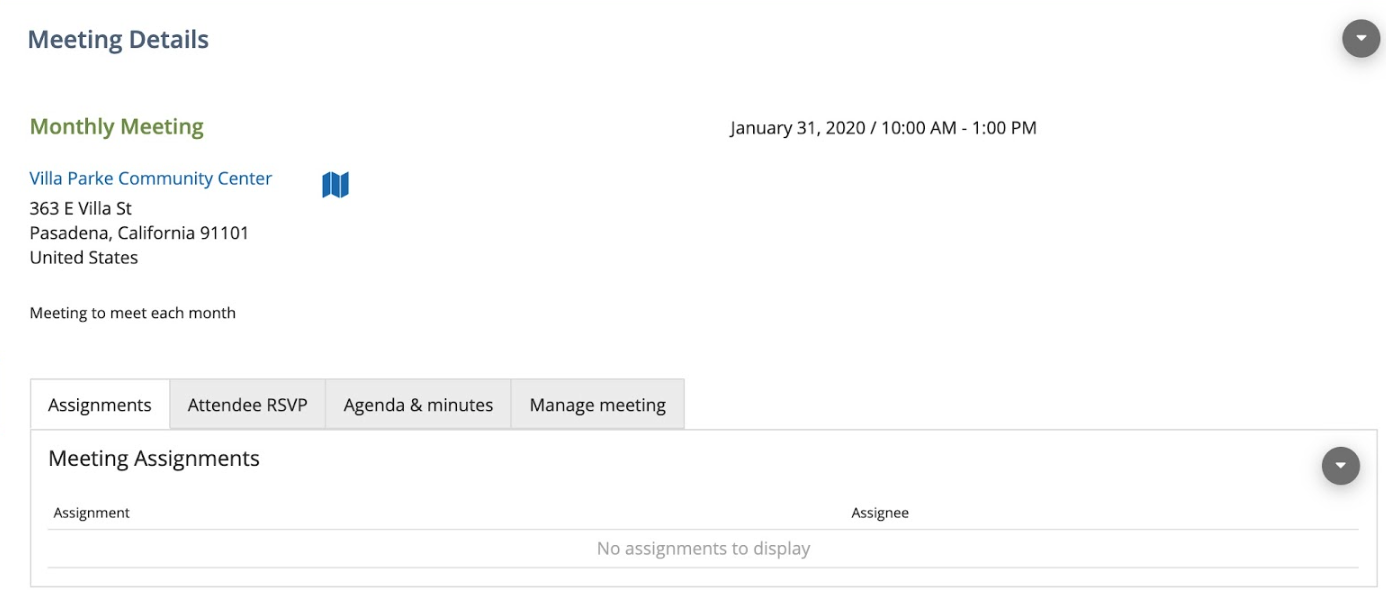Open the Villa Parke Community Center link
The width and height of the screenshot is (1386, 606).
point(150,179)
